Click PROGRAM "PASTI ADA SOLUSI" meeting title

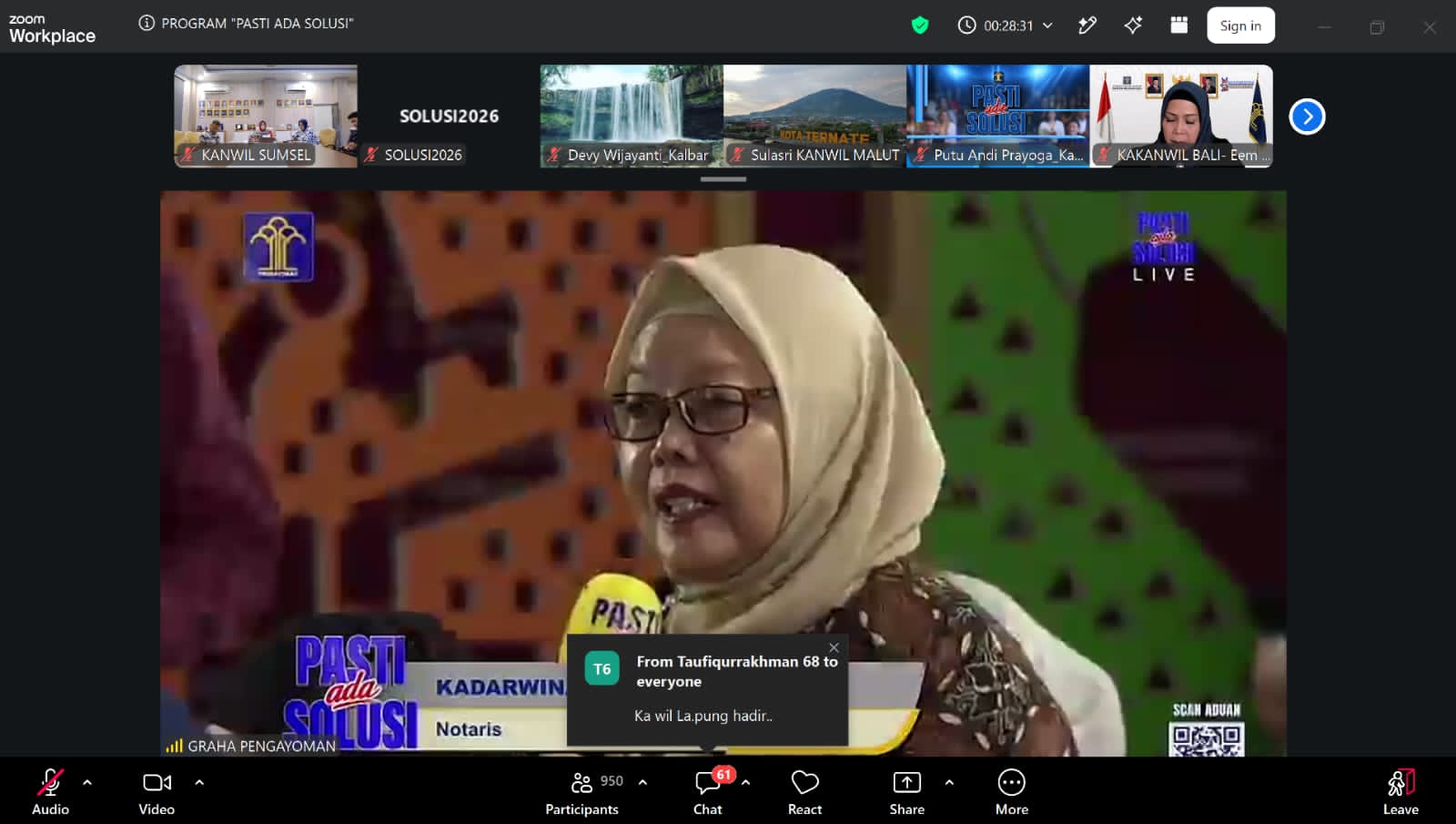click(258, 23)
